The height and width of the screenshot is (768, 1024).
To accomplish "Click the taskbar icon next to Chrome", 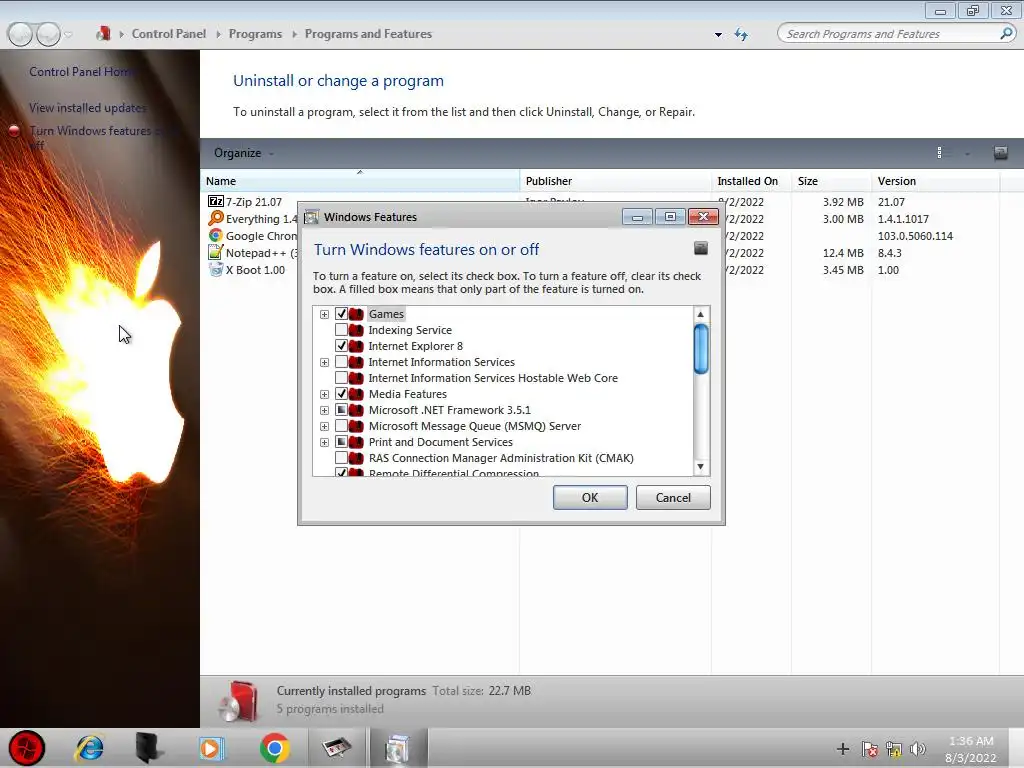I will click(x=336, y=746).
